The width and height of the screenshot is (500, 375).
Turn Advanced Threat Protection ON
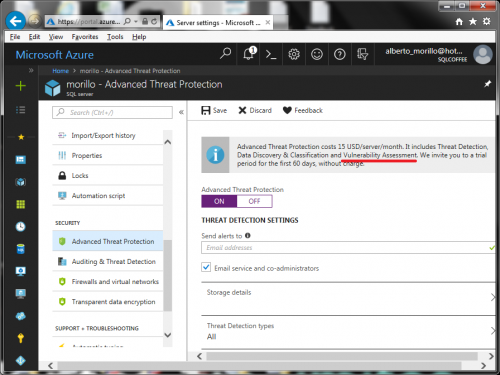click(x=219, y=201)
